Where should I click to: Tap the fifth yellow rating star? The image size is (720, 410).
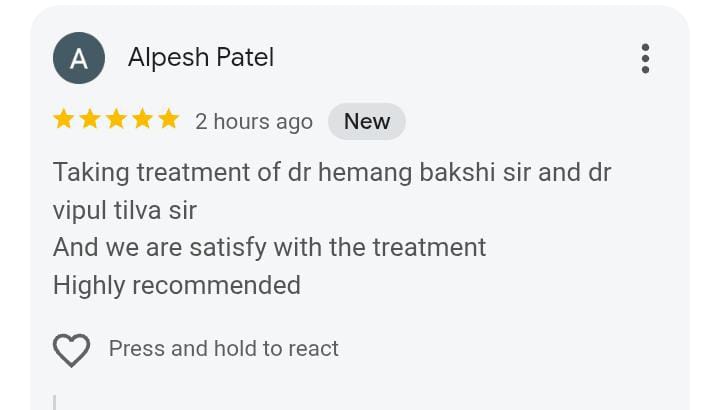[168, 120]
